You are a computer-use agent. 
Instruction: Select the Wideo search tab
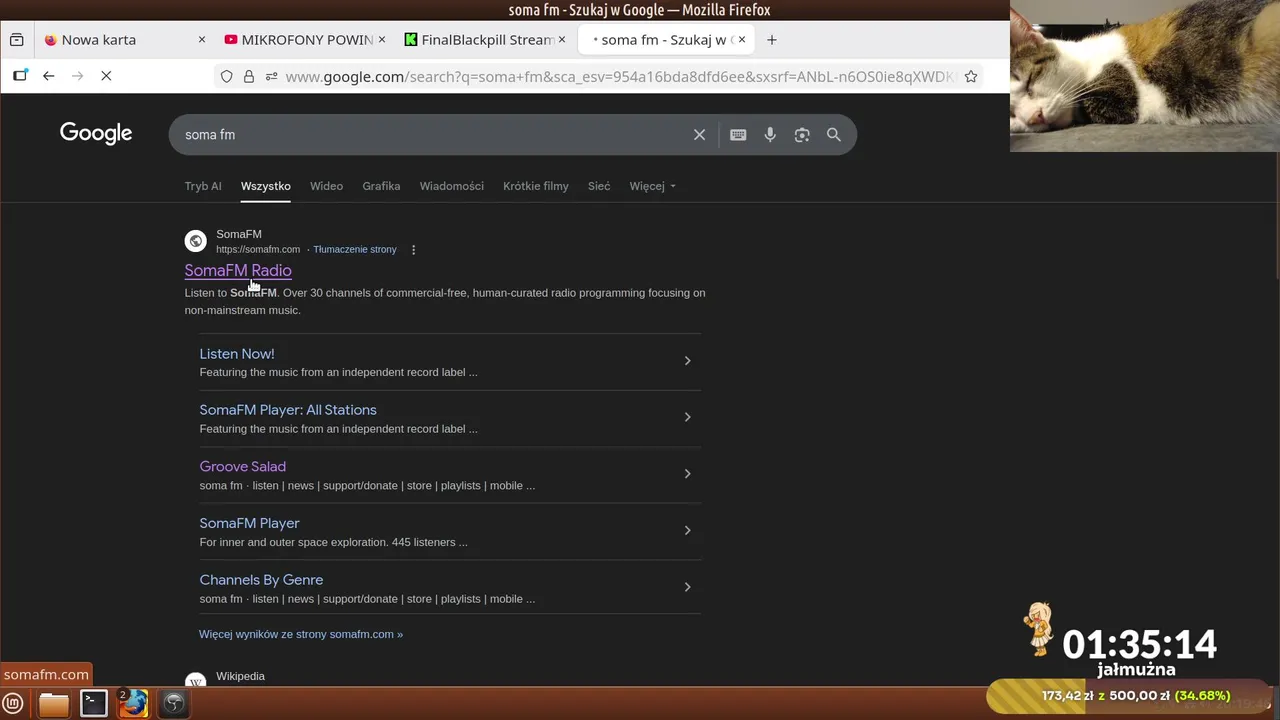point(326,186)
